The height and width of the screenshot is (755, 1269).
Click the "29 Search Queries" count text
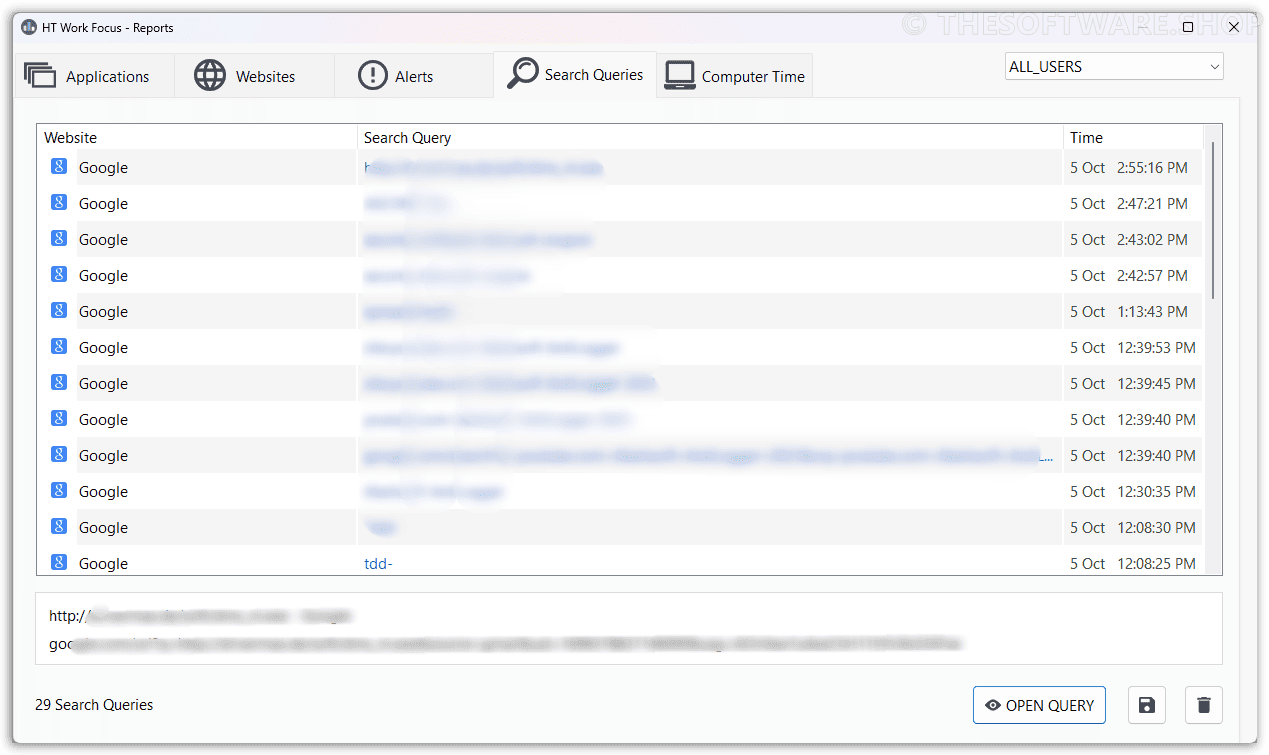click(94, 705)
